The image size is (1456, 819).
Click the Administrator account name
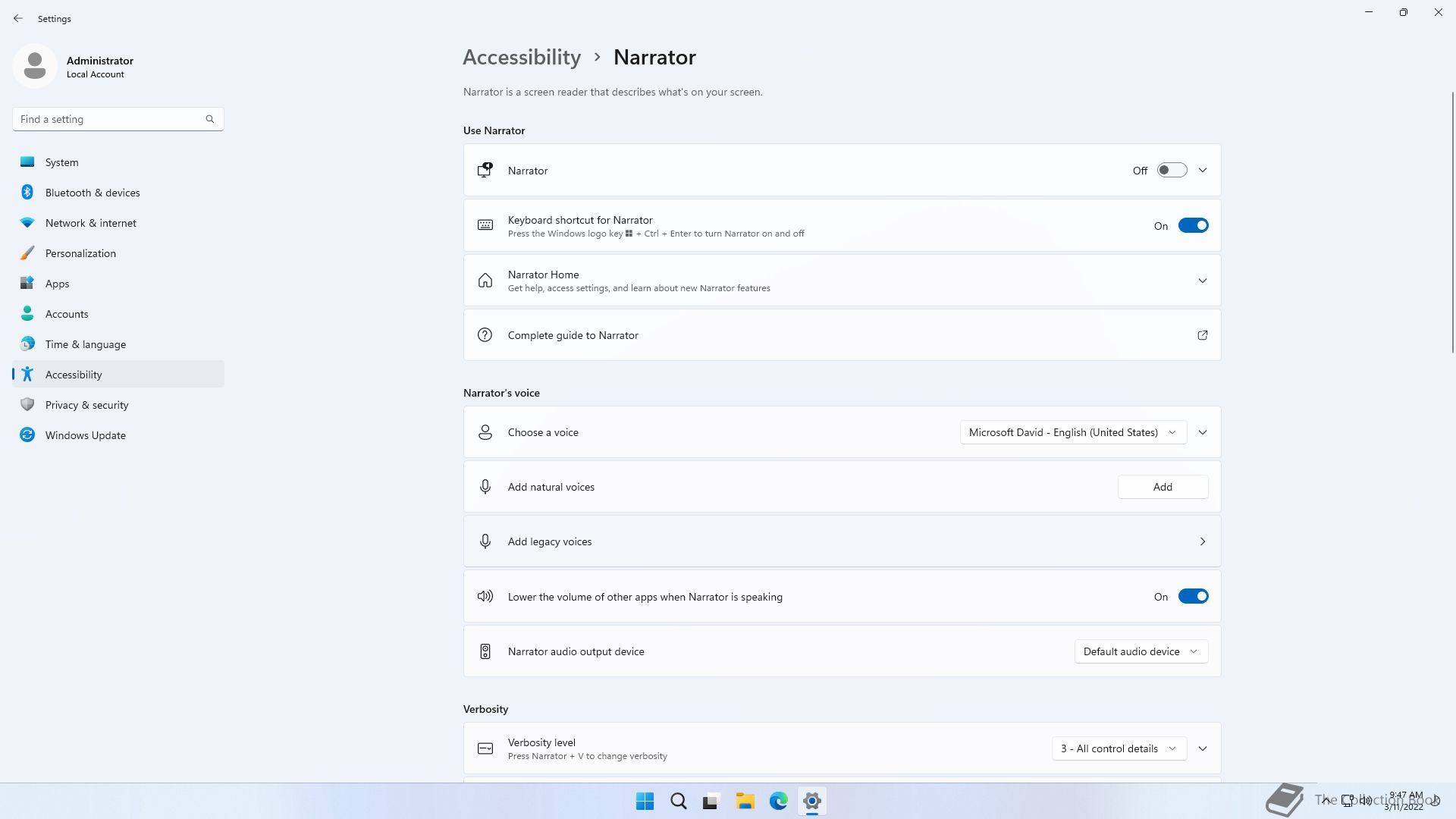[x=100, y=61]
